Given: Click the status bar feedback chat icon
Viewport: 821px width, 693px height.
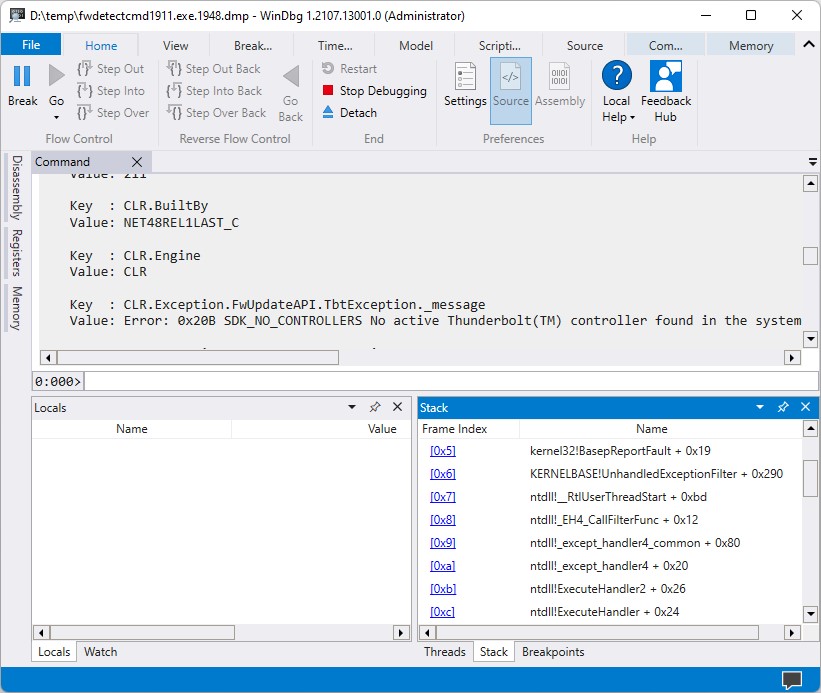Looking at the screenshot, I should click(x=792, y=680).
